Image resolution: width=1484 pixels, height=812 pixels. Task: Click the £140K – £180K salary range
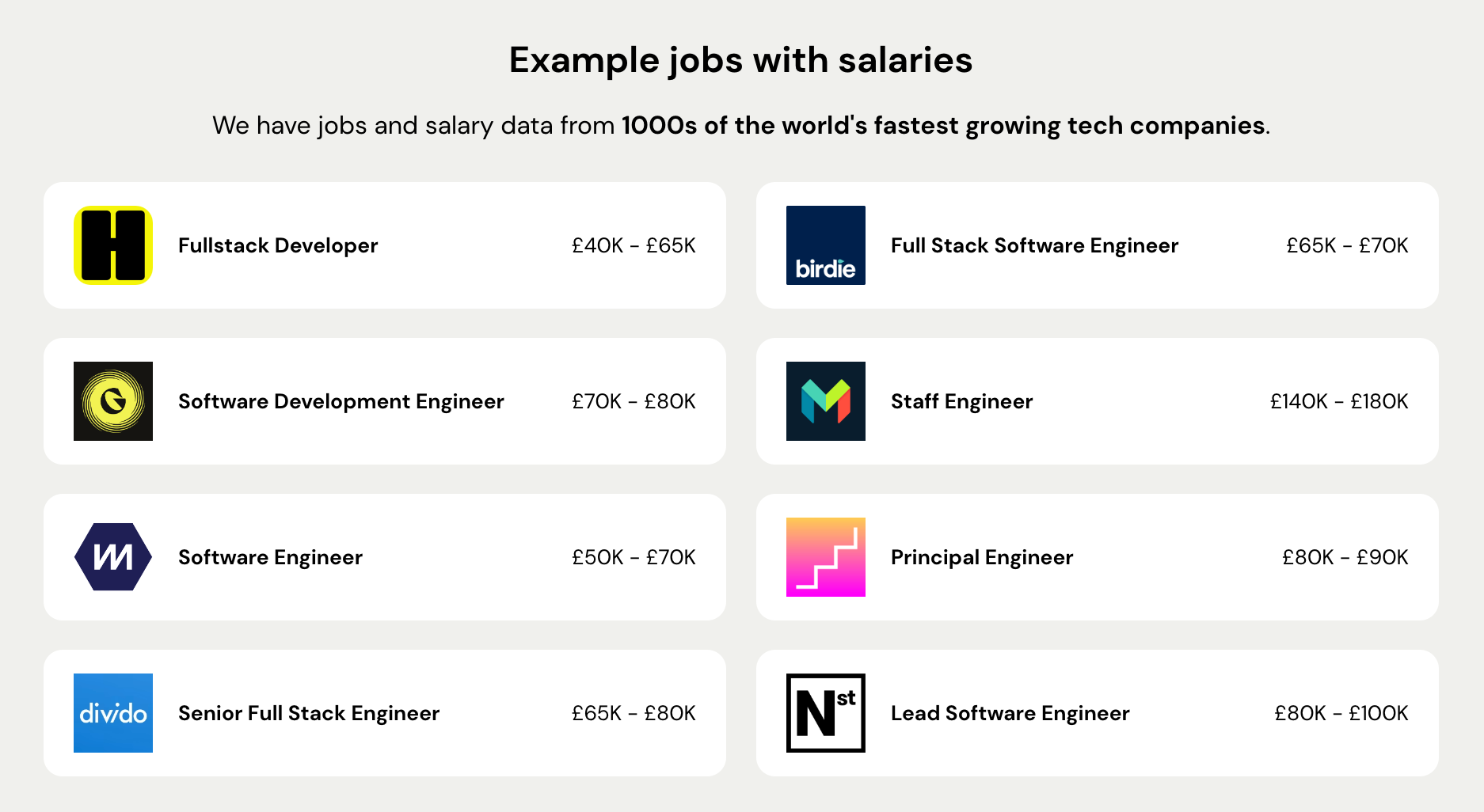click(1339, 401)
